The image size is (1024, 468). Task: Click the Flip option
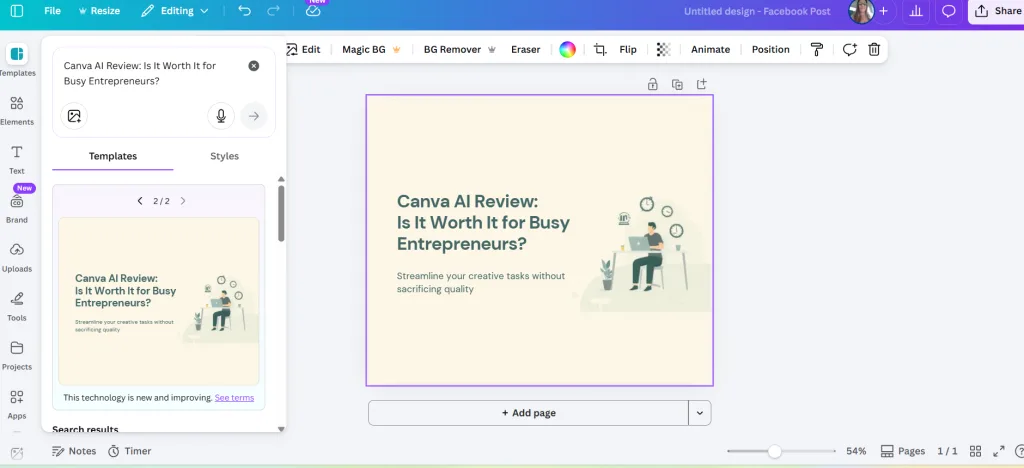(628, 50)
